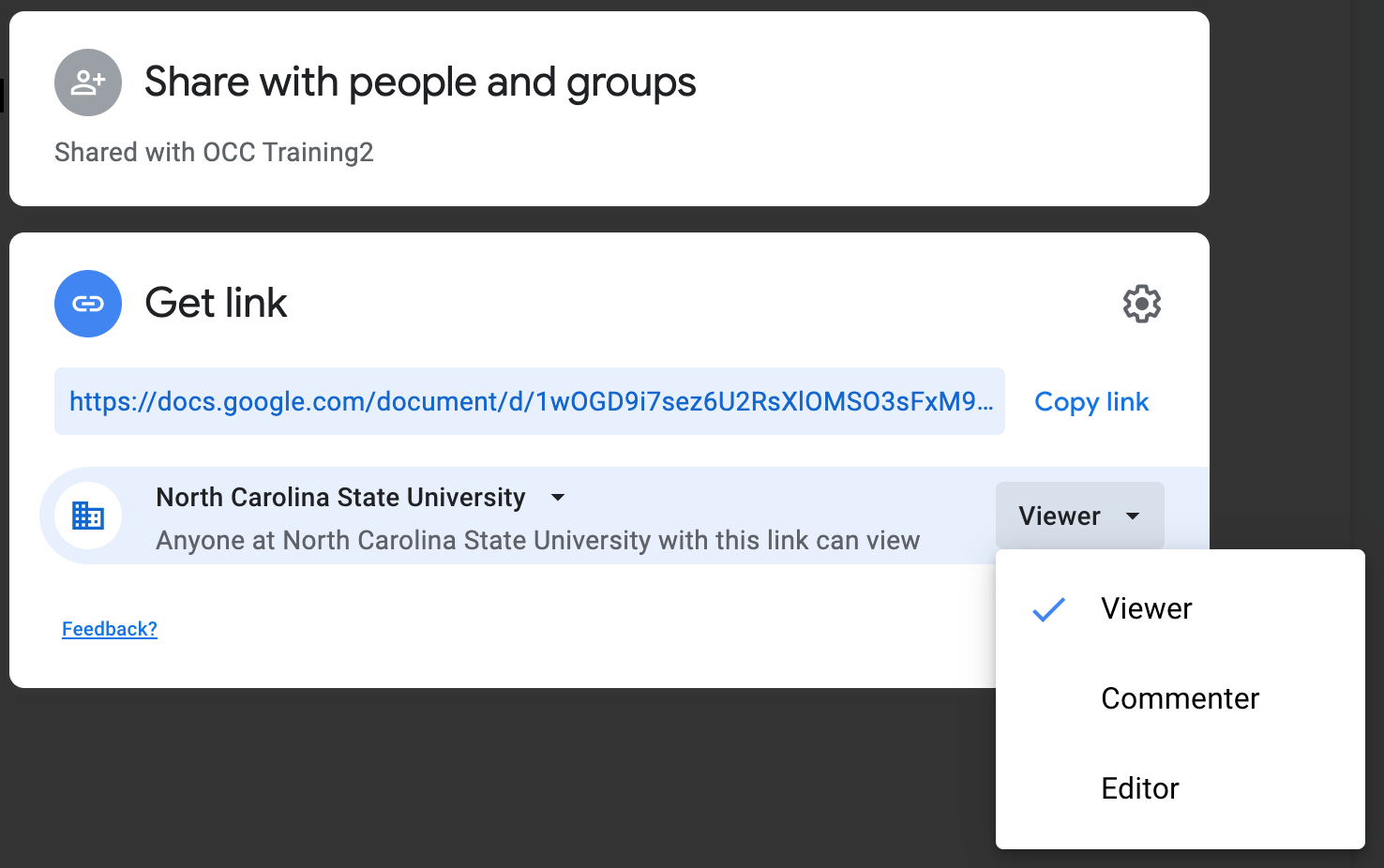This screenshot has width=1384, height=868.
Task: Click the arrow beside North Carolina State University
Action: pos(558,498)
